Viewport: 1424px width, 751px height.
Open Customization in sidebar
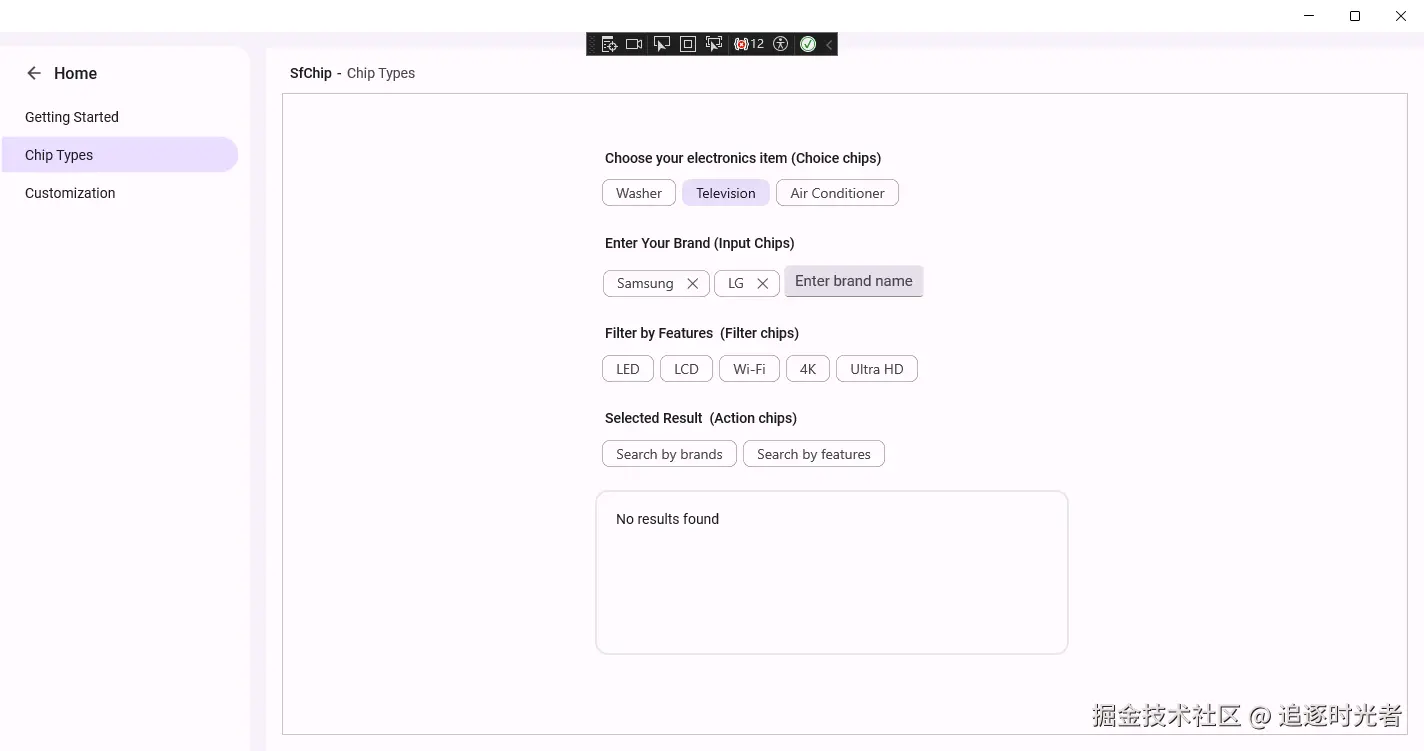click(x=119, y=193)
